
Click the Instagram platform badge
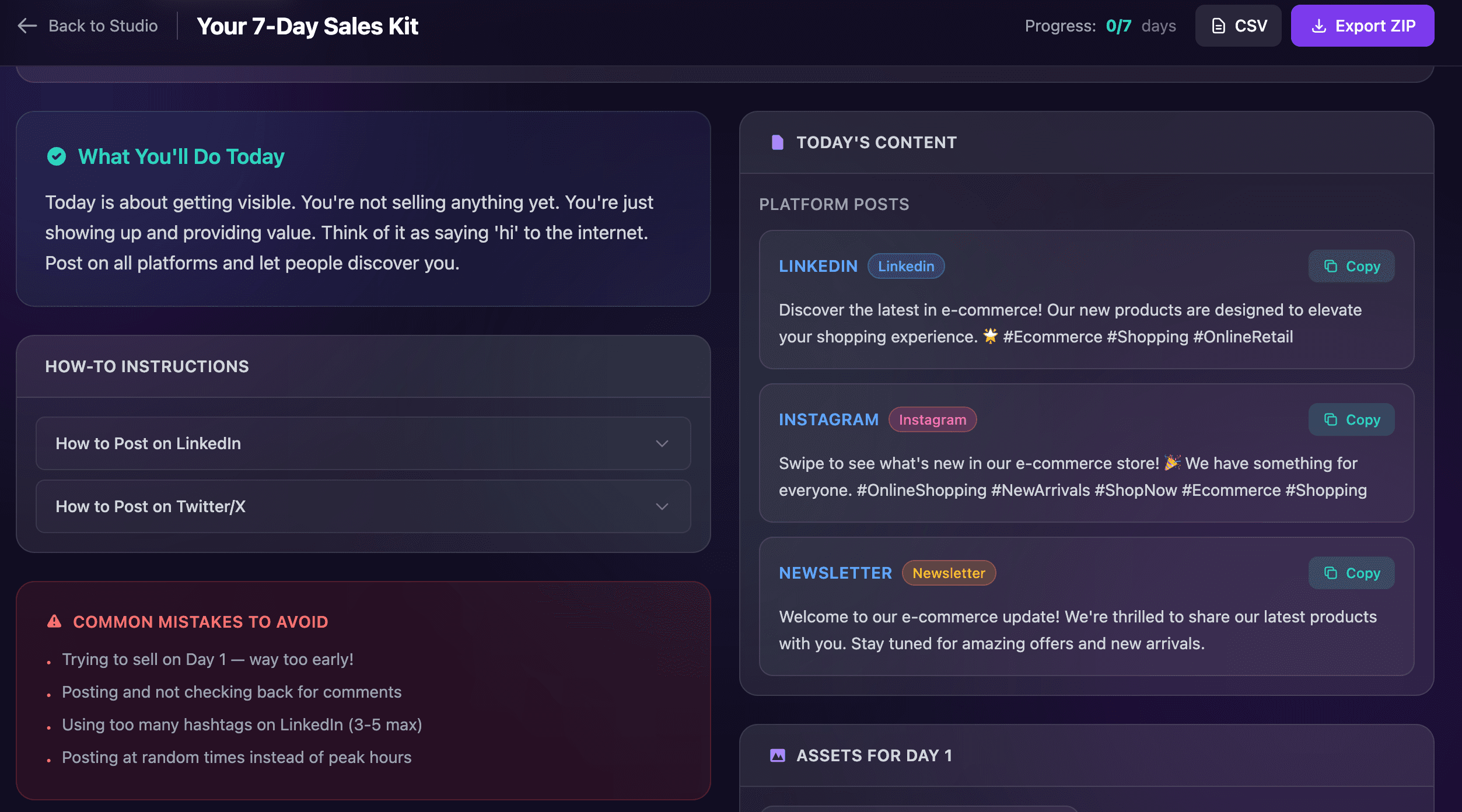pyautogui.click(x=932, y=419)
